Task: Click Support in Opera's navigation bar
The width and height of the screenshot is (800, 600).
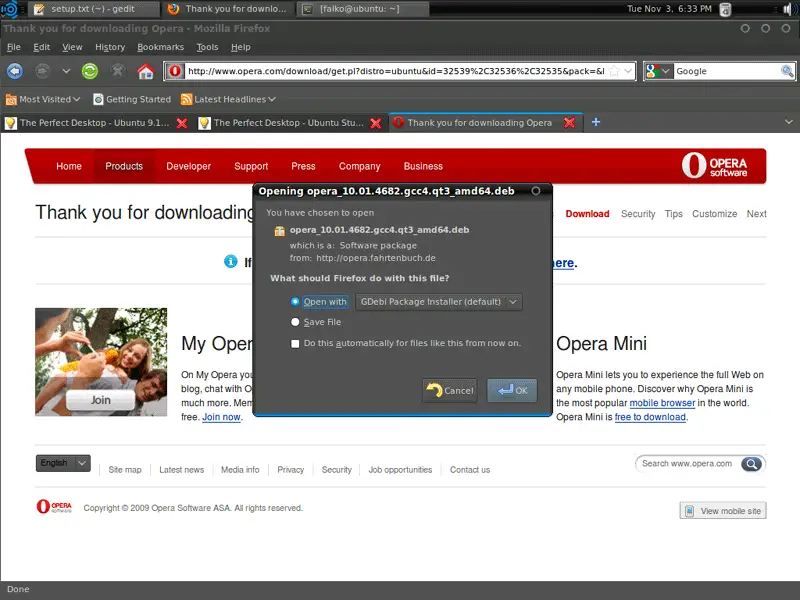Action: pyautogui.click(x=251, y=166)
